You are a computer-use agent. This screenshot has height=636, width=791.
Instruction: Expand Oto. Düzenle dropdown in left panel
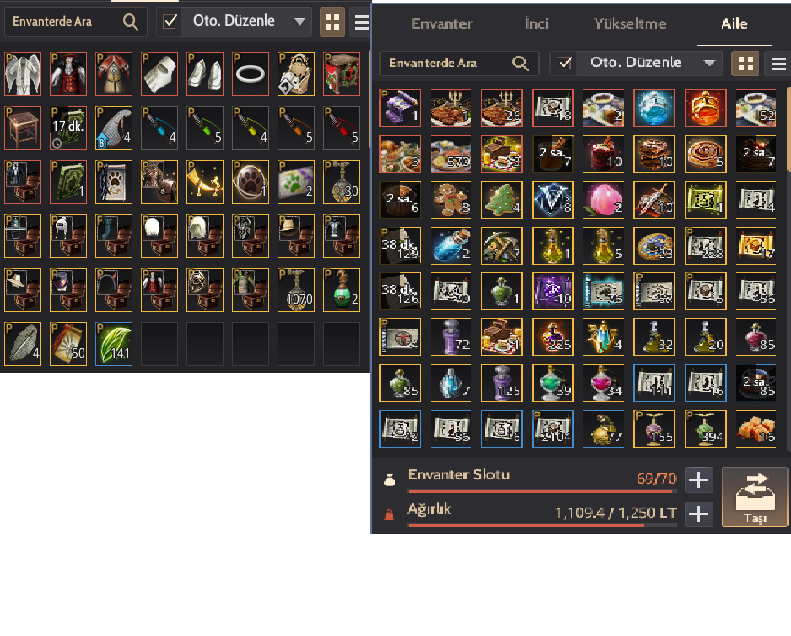[x=300, y=22]
